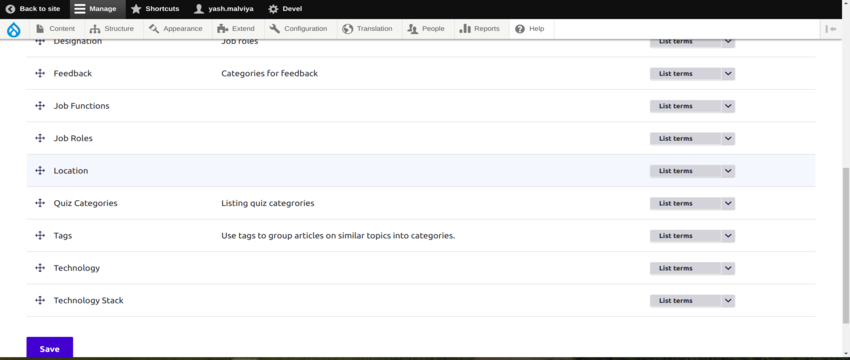
Task: Click the Job Functions drag handle icon
Action: (x=40, y=106)
